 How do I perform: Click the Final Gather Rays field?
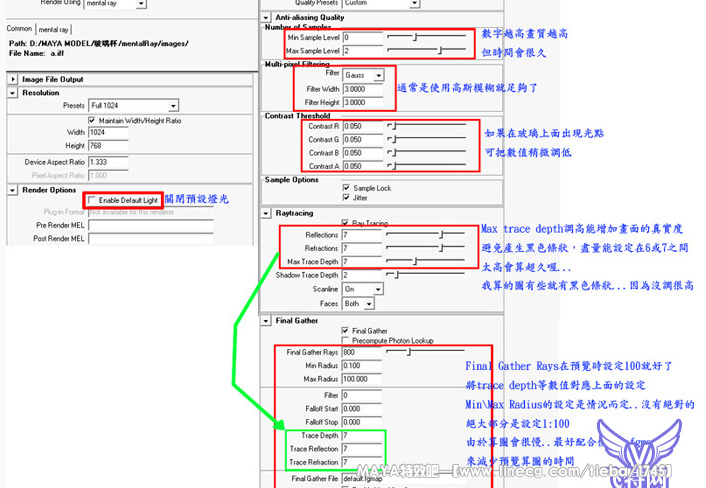coord(362,352)
